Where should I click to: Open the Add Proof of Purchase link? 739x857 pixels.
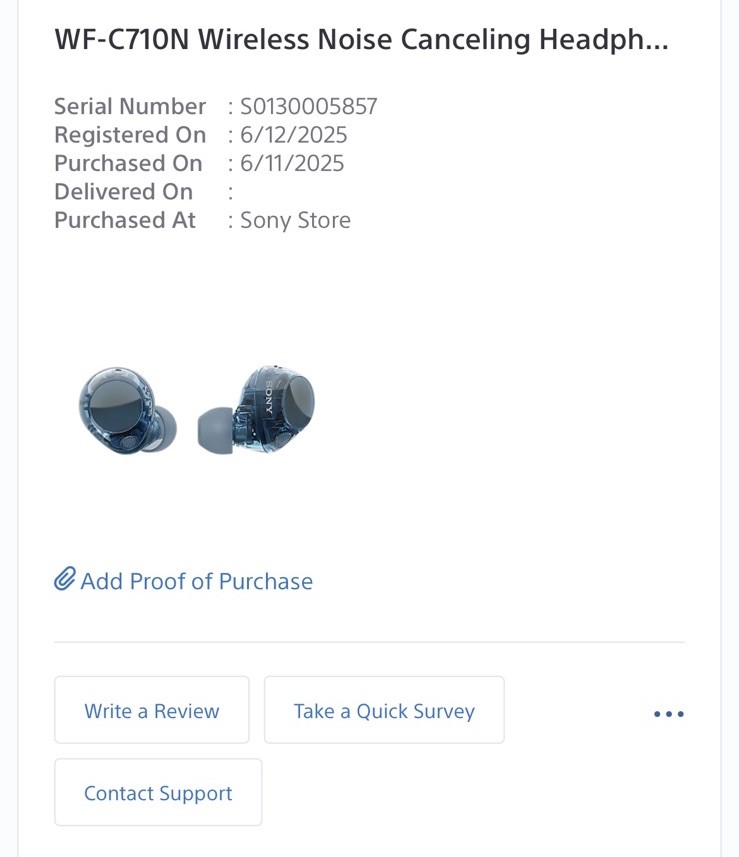pyautogui.click(x=196, y=581)
